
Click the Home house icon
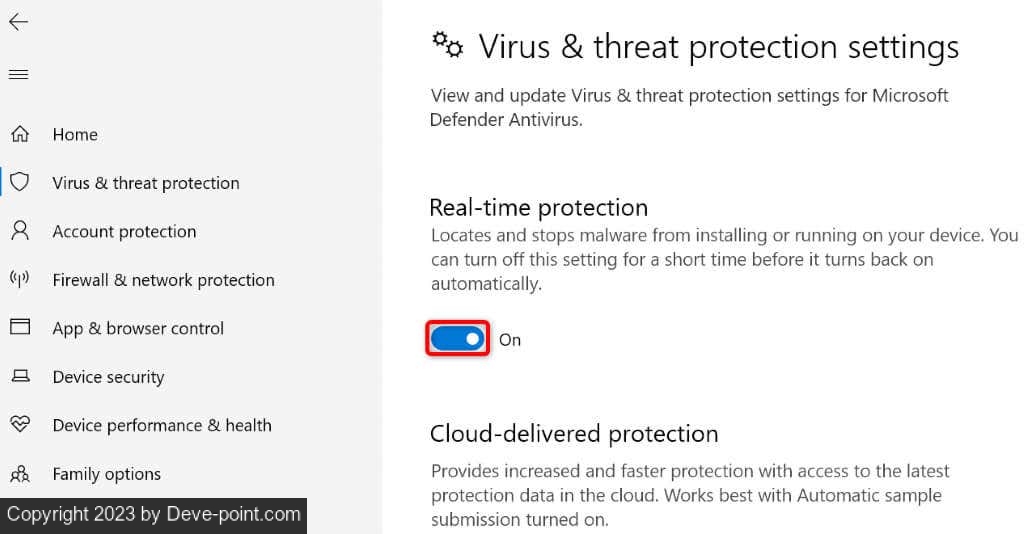(20, 134)
